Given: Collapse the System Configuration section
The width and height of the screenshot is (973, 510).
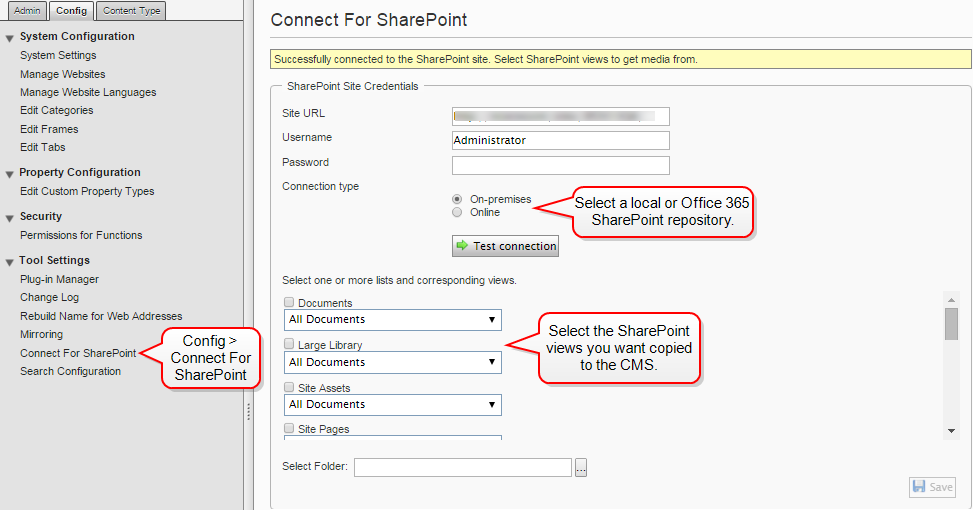Looking at the screenshot, I should click(9, 38).
